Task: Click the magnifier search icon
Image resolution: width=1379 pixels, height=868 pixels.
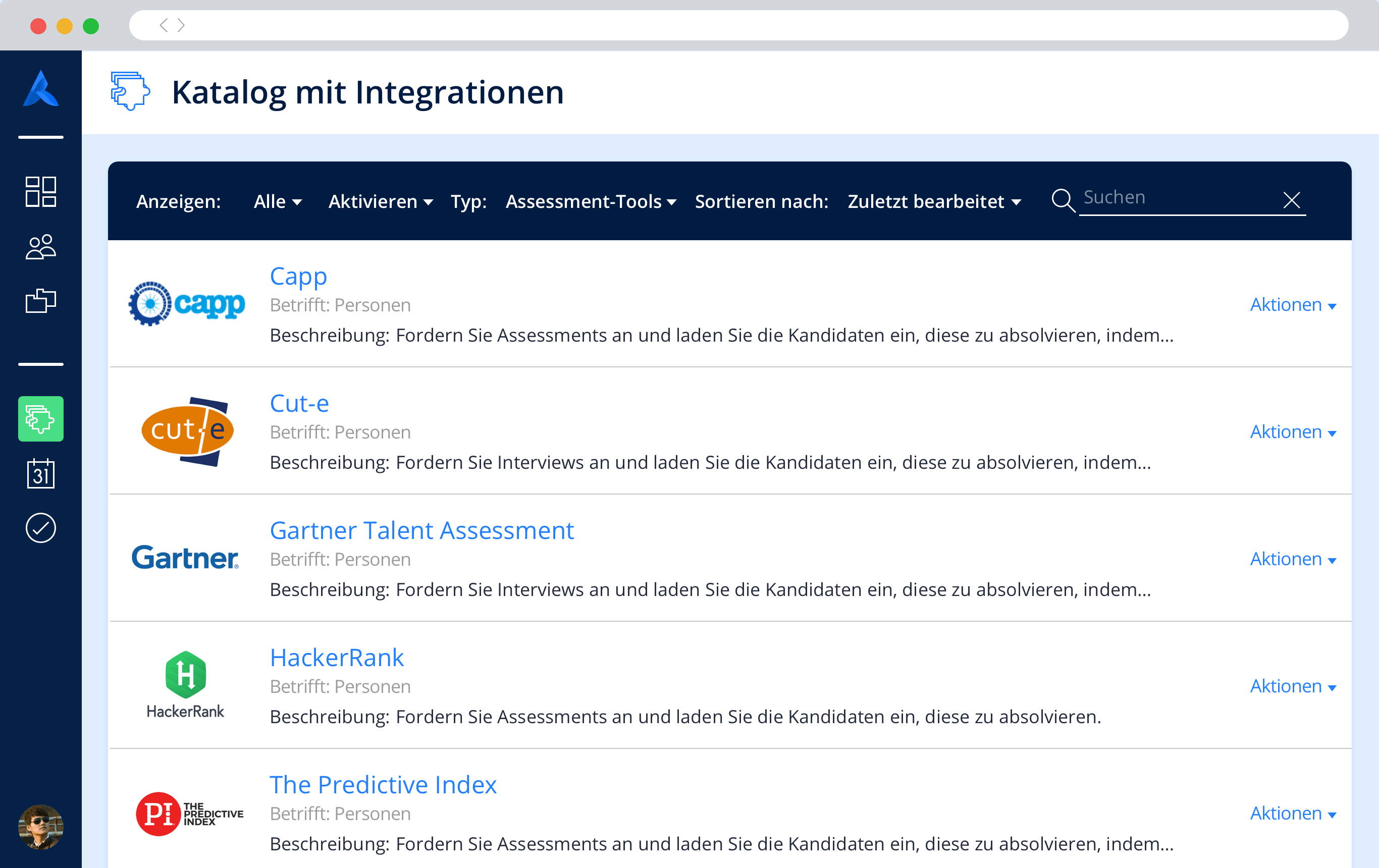Action: 1063,200
